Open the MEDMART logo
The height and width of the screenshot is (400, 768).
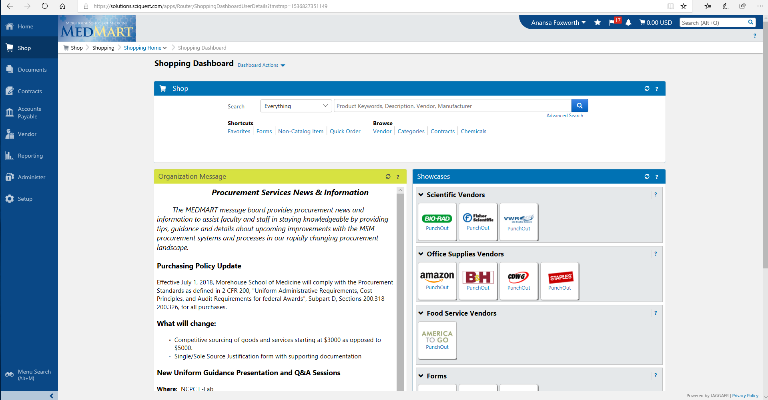(97, 28)
